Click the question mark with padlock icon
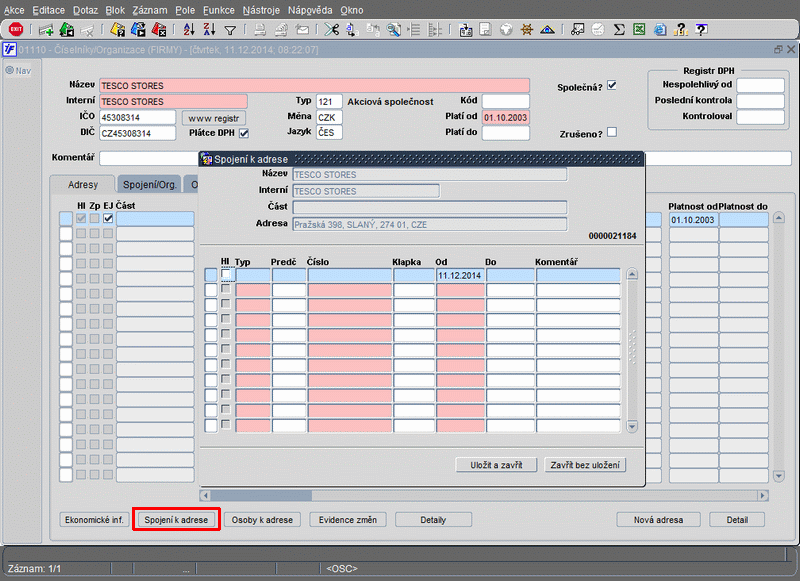800x581 pixels. point(681,30)
